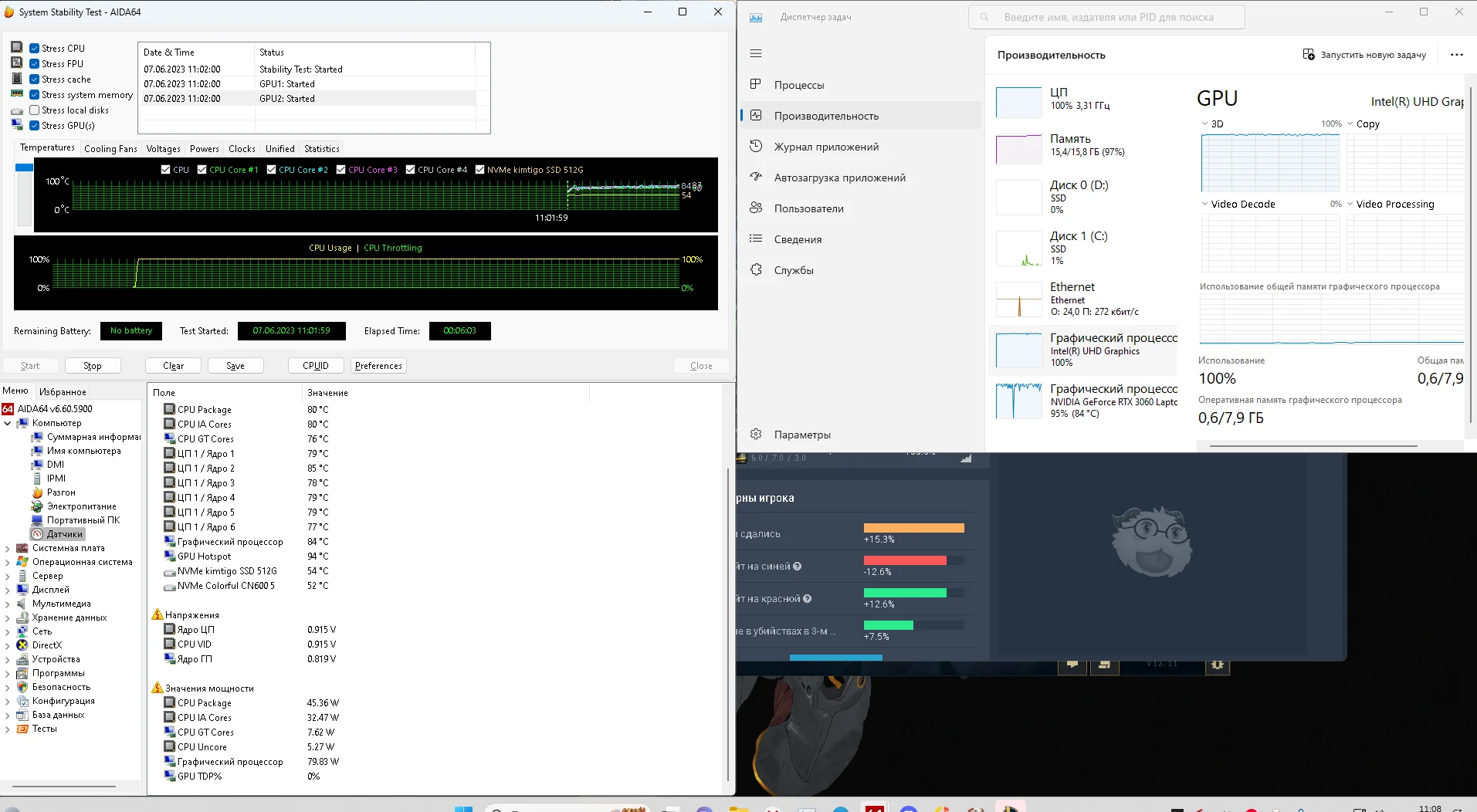Open the Users page icon
Screen dimensions: 1477x812
756,208
